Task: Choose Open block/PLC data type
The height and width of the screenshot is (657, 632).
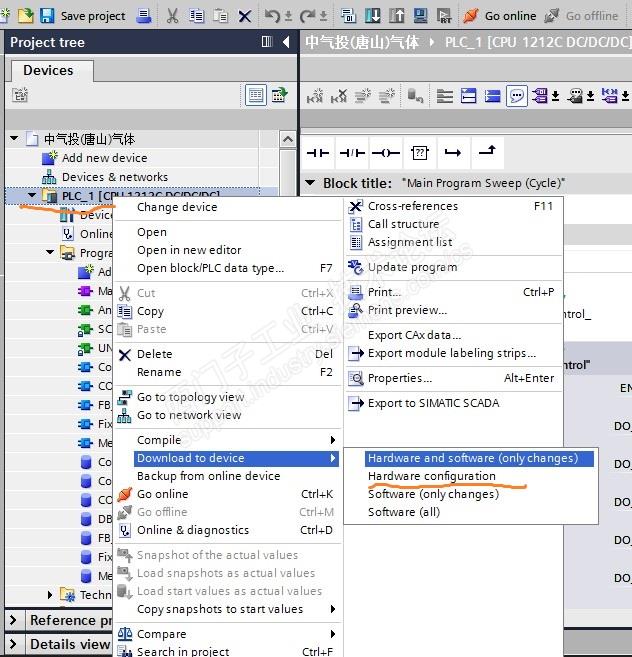Action: (210, 268)
